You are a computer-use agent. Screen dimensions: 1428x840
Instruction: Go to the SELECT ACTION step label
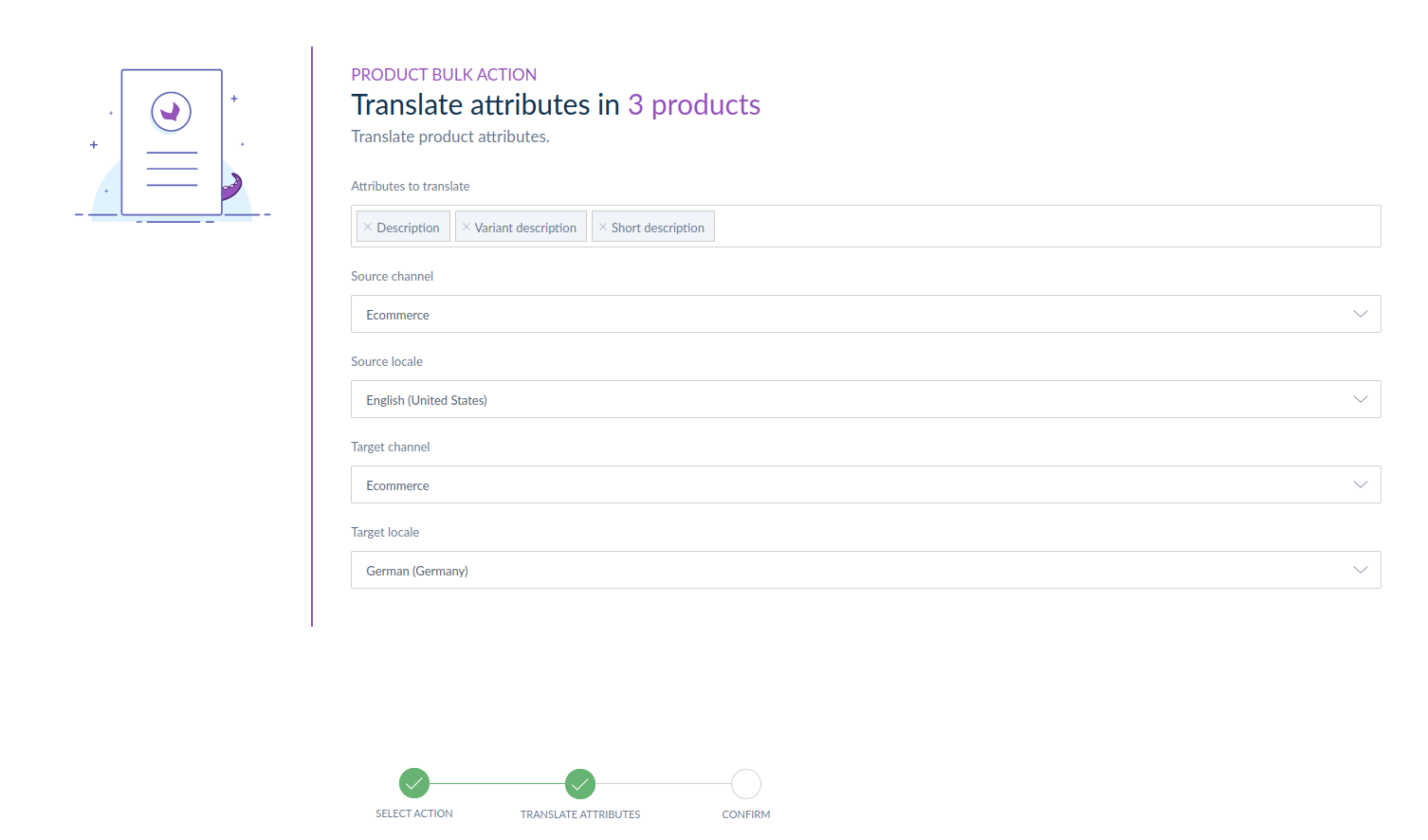414,813
